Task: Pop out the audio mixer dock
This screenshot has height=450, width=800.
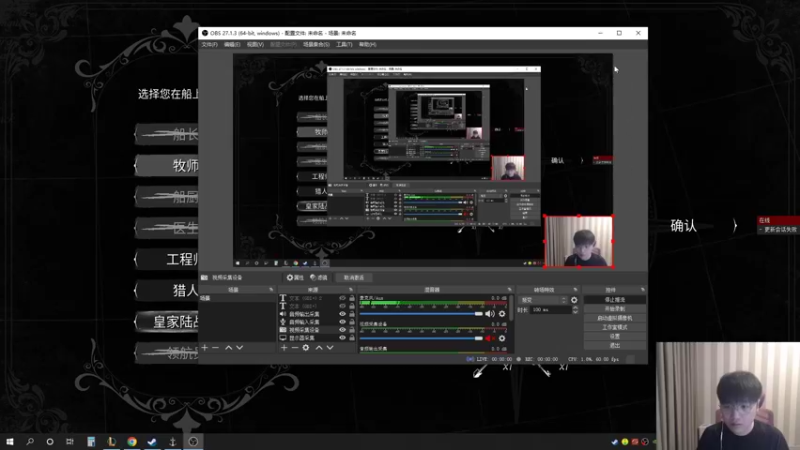Action: [509, 290]
